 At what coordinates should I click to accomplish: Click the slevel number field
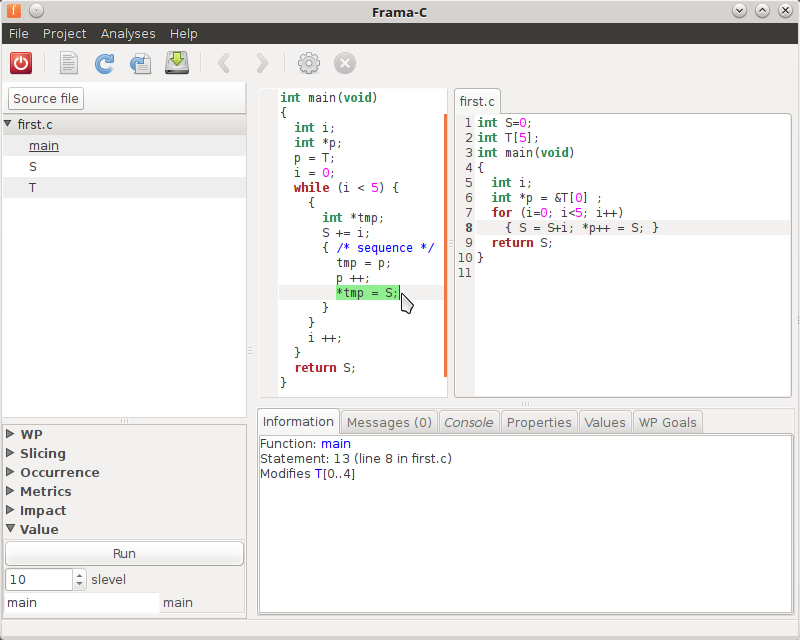39,580
